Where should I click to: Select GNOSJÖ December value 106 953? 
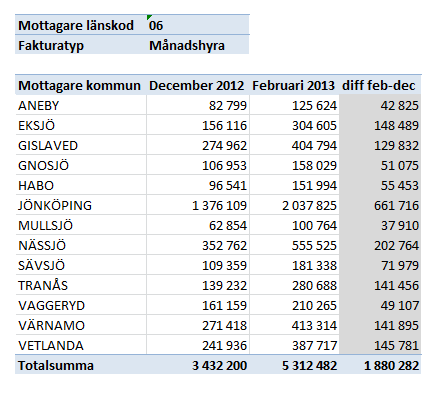[224, 166]
